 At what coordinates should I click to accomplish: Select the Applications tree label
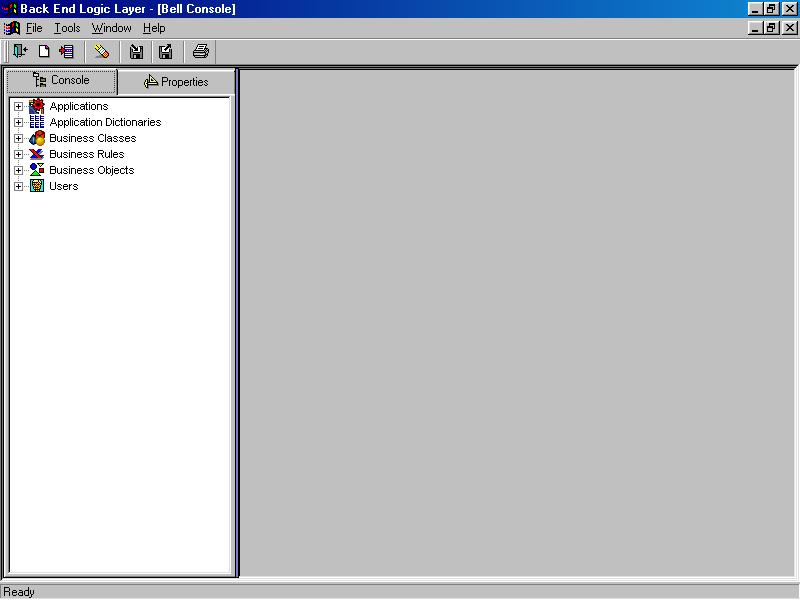[x=79, y=106]
